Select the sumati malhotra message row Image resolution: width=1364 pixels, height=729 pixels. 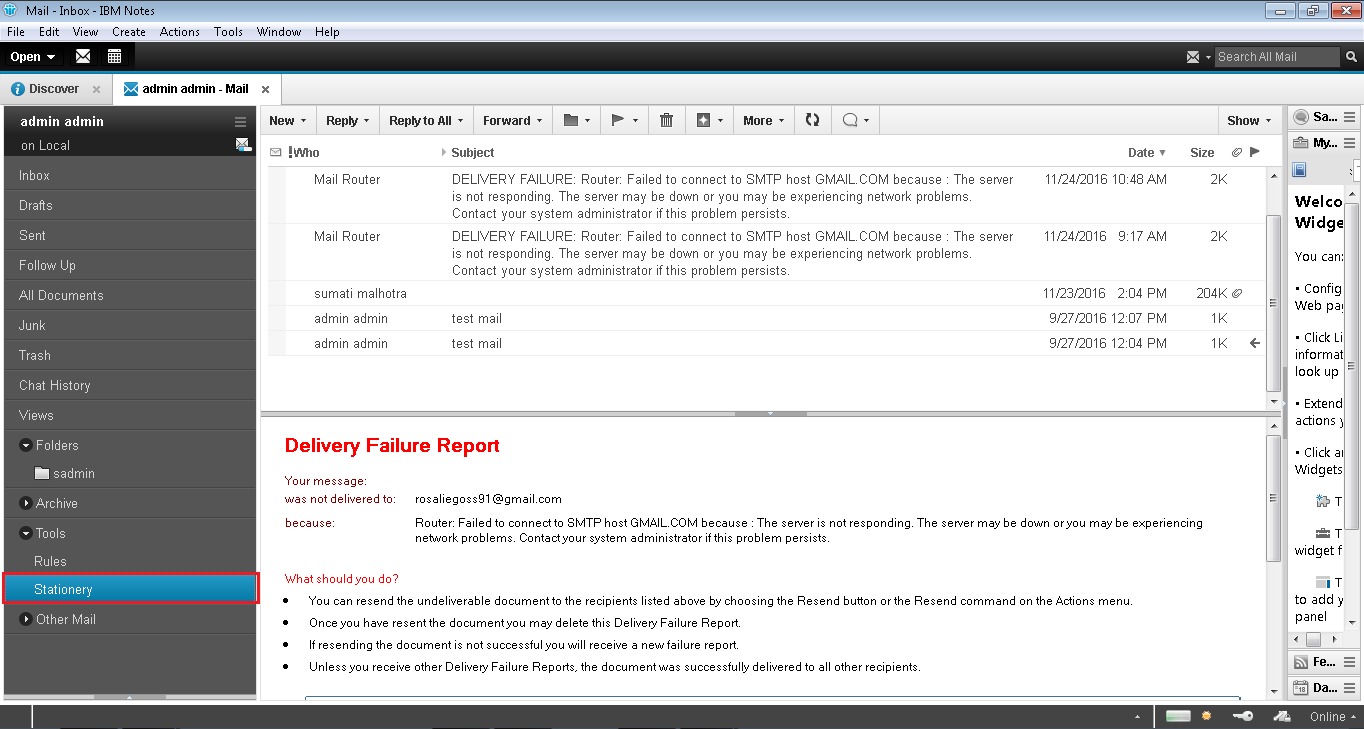[766, 293]
